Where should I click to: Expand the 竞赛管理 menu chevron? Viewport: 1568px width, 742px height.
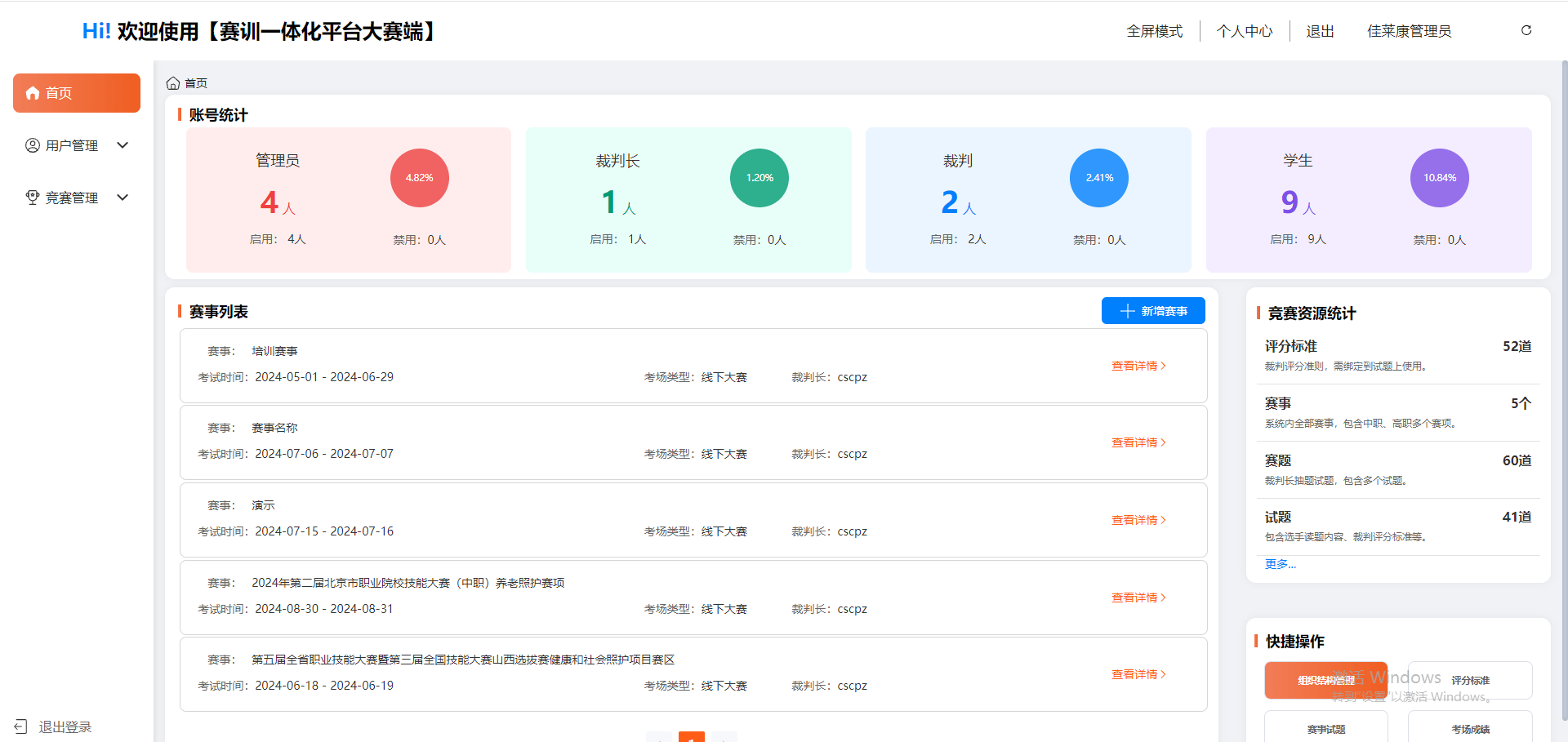click(x=122, y=198)
